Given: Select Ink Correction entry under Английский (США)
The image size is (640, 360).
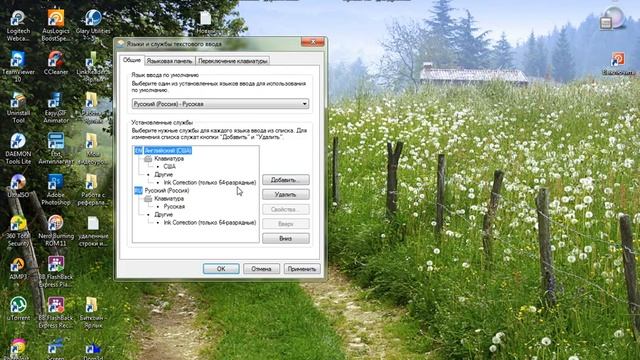Looking at the screenshot, I should [x=210, y=182].
